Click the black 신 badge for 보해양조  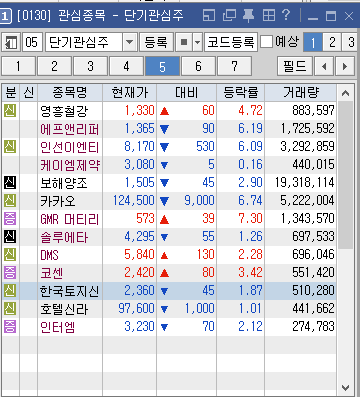[10, 182]
